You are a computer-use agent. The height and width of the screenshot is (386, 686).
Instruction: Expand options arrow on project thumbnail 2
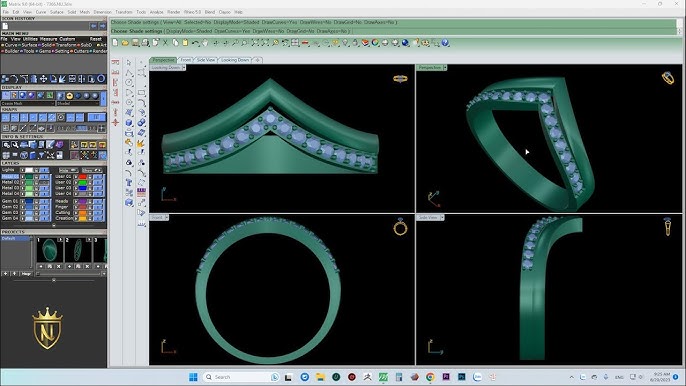pos(89,240)
